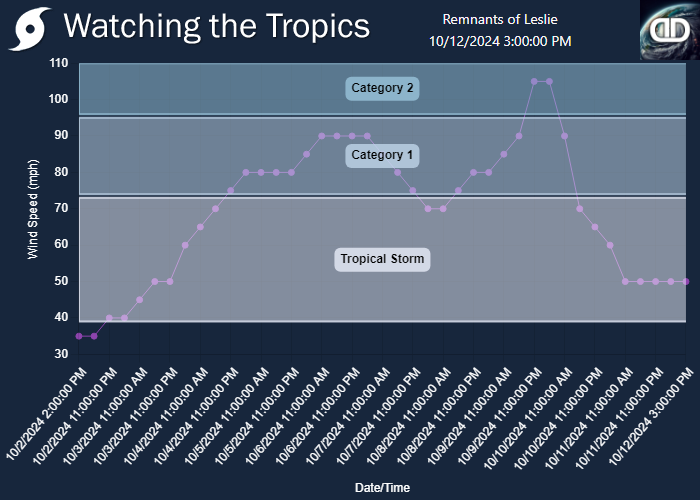Select the first 90 mph point on 10/6

321,136
